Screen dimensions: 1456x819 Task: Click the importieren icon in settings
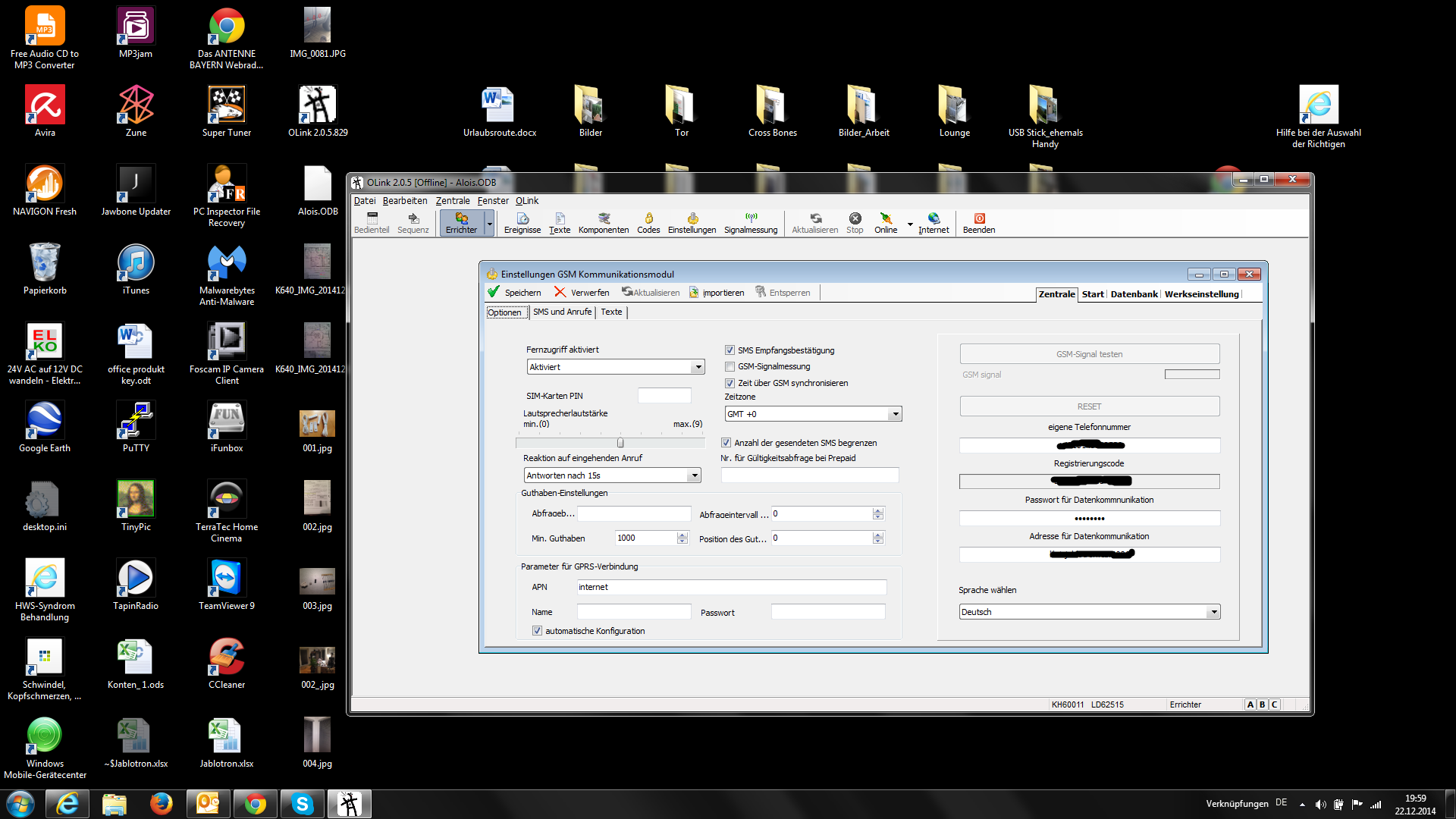click(x=694, y=292)
